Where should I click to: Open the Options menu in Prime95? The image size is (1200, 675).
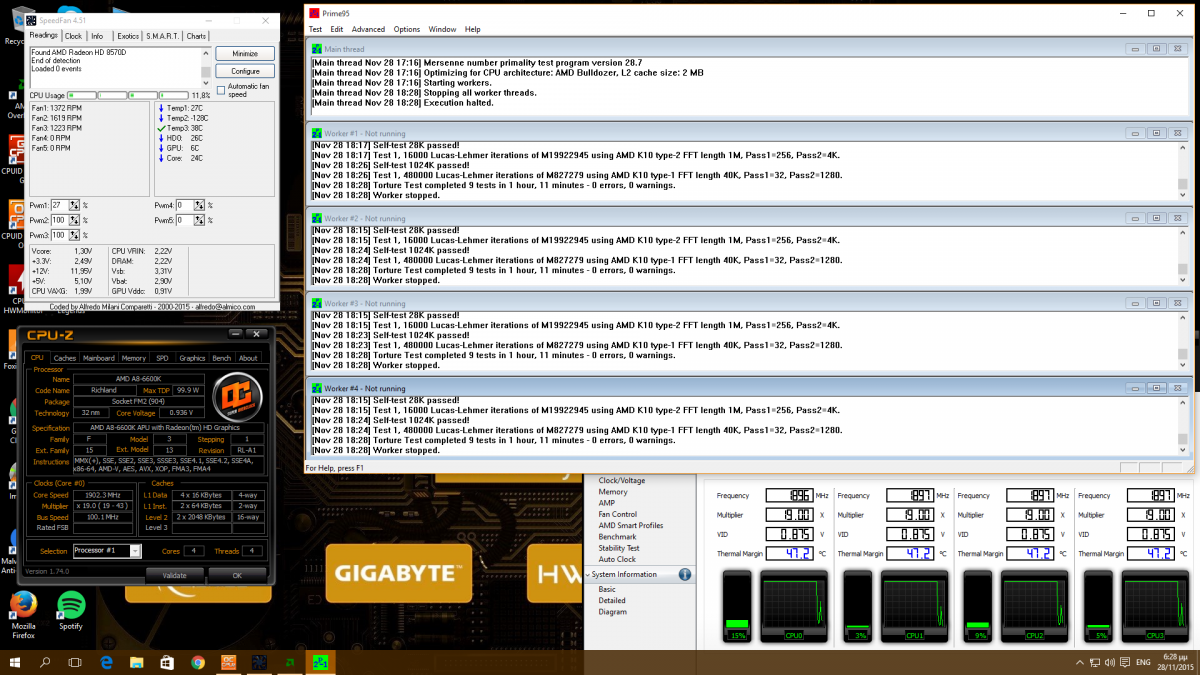pos(407,30)
